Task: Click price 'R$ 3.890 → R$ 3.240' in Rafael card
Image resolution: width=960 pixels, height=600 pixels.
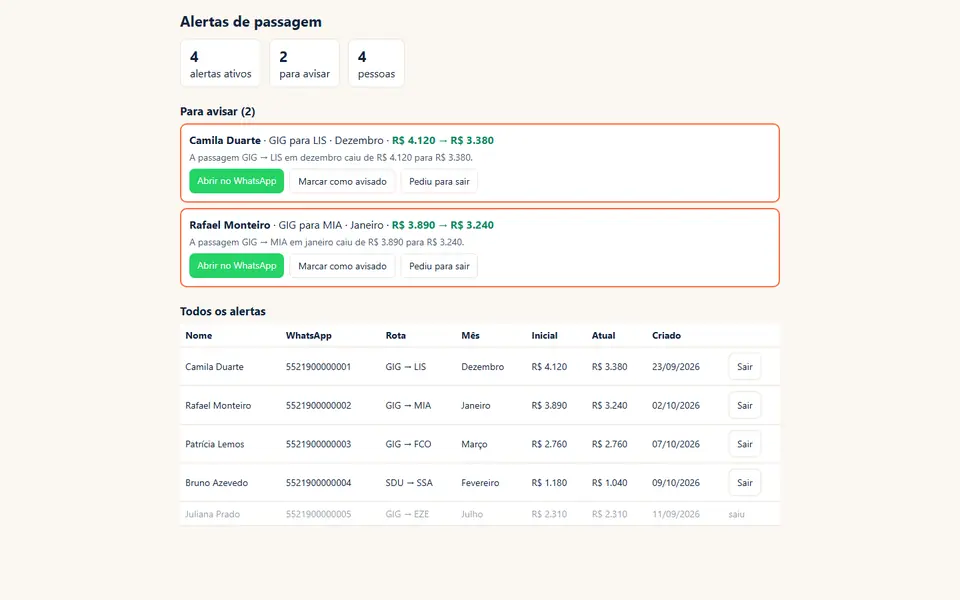Action: point(443,225)
